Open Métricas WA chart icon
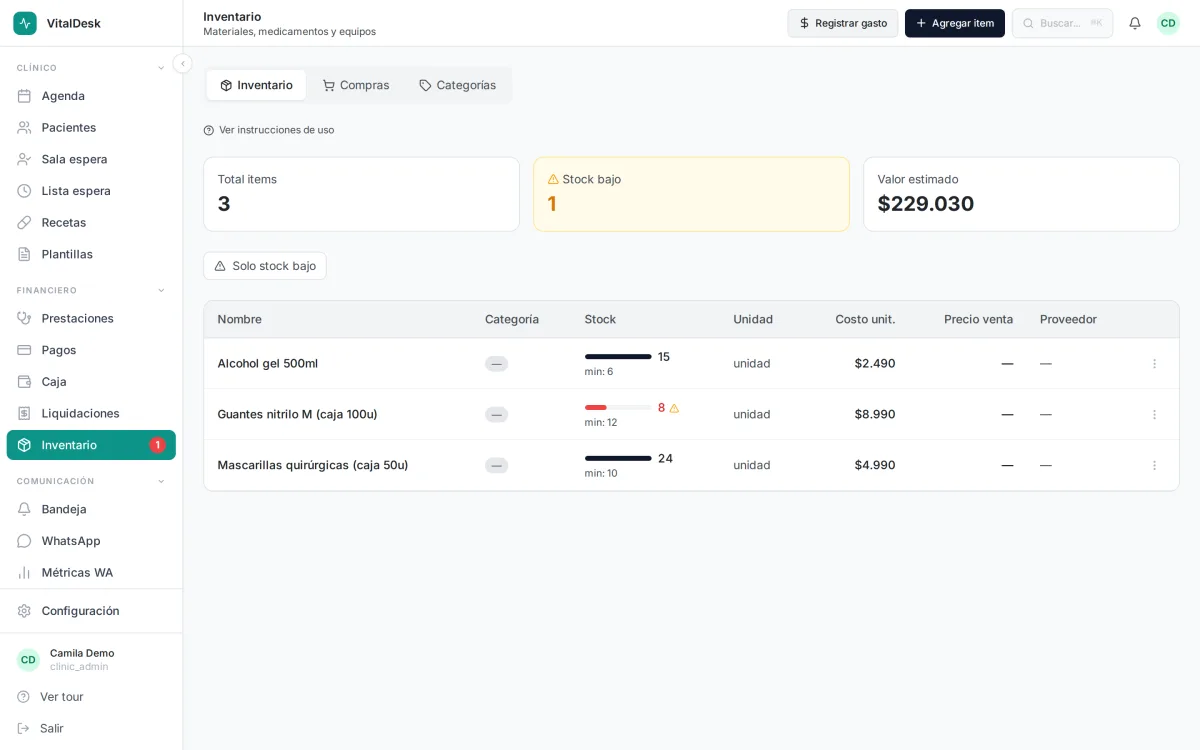The height and width of the screenshot is (750, 1200). click(24, 573)
